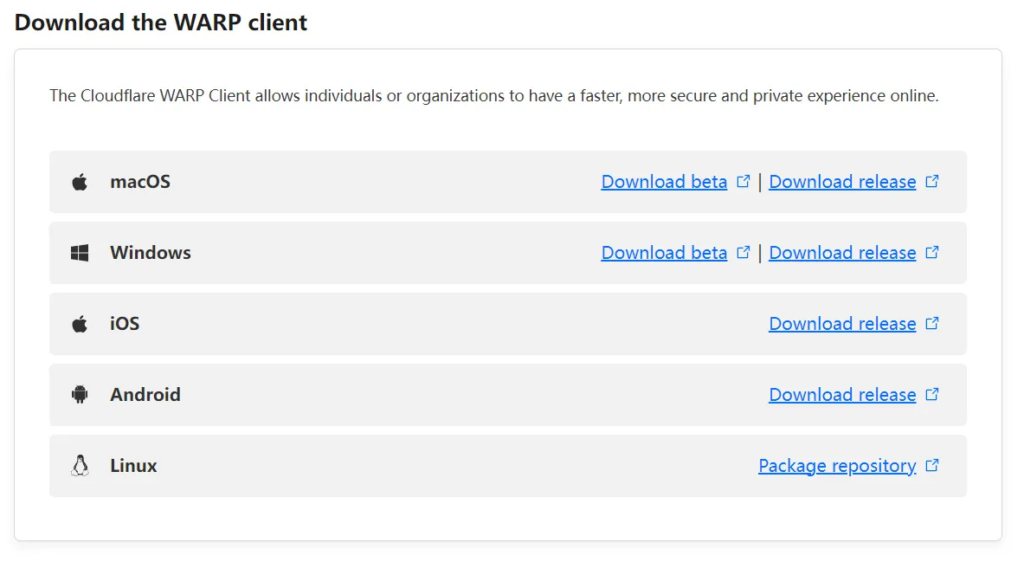
Task: Click external-link icon beside Package repository
Action: (932, 466)
